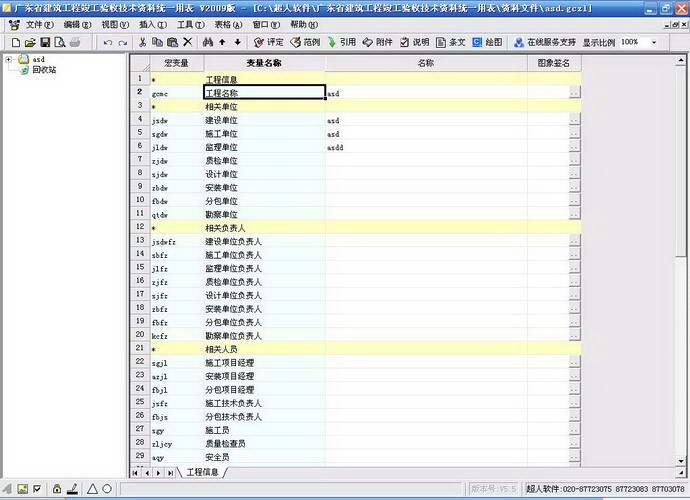
Task: Click the triangle shape icon
Action: tap(92, 489)
